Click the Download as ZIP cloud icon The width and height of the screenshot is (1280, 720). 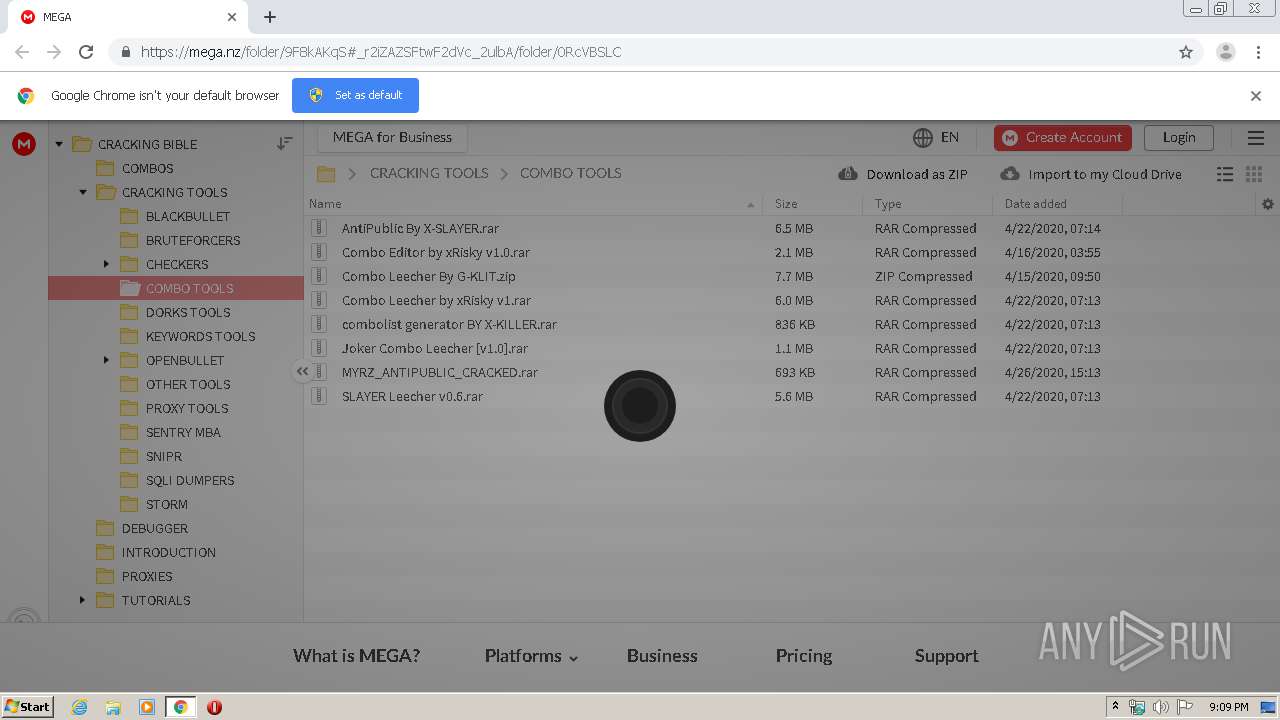point(848,174)
